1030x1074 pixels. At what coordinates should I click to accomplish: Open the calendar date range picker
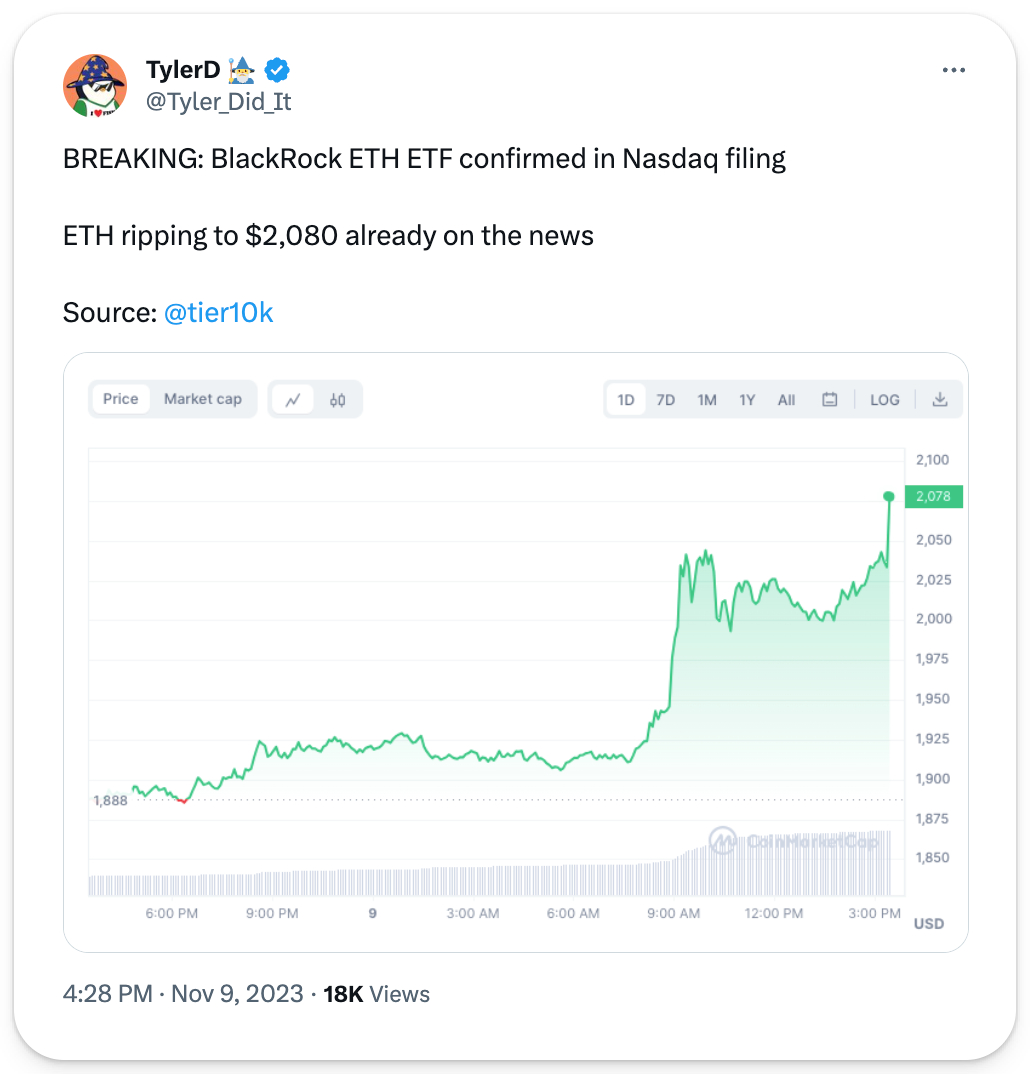[x=829, y=399]
